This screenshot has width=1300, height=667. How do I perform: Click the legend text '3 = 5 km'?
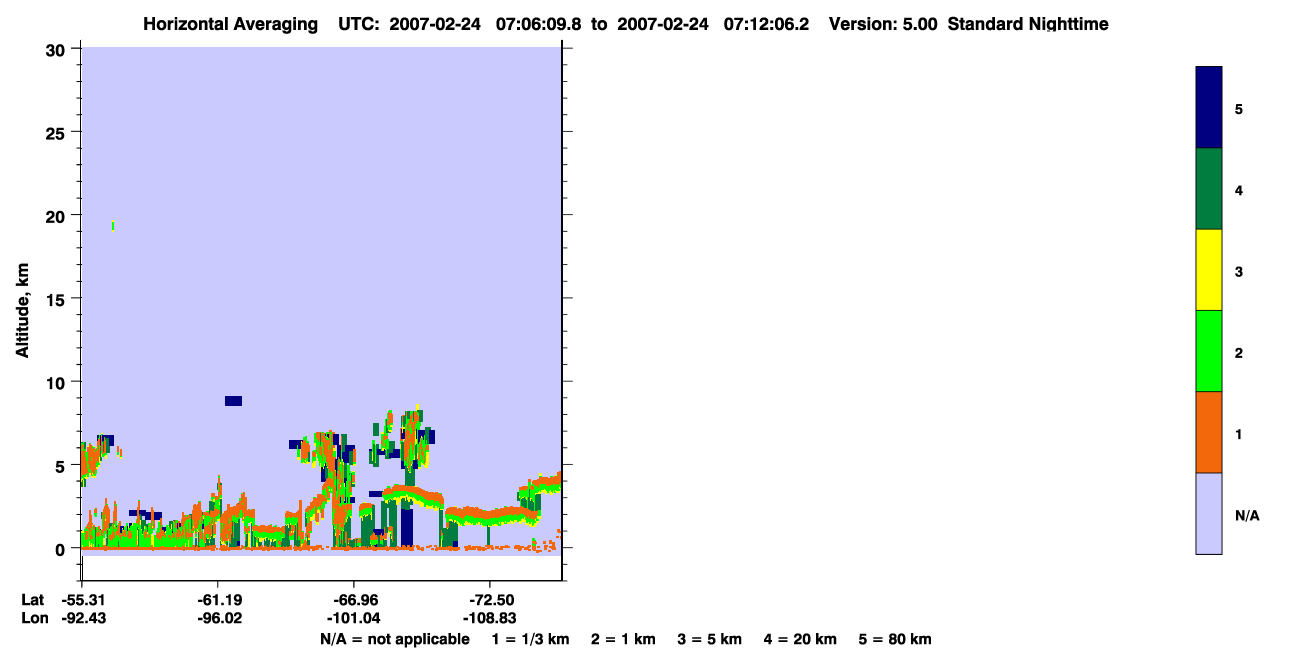[711, 640]
